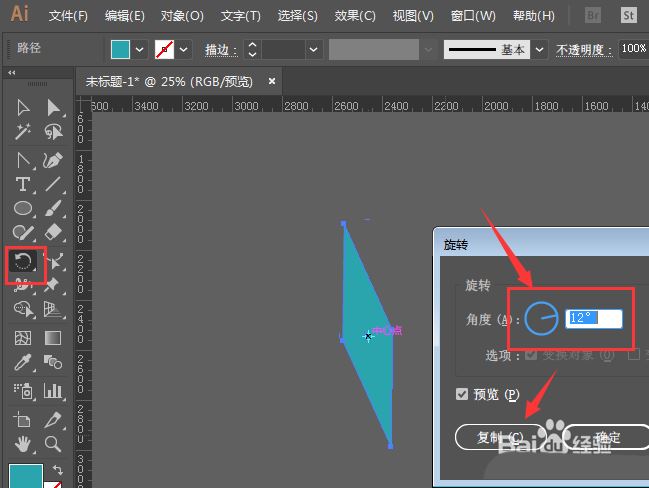Select the Pen tool
The width and height of the screenshot is (649, 488).
pyautogui.click(x=23, y=160)
